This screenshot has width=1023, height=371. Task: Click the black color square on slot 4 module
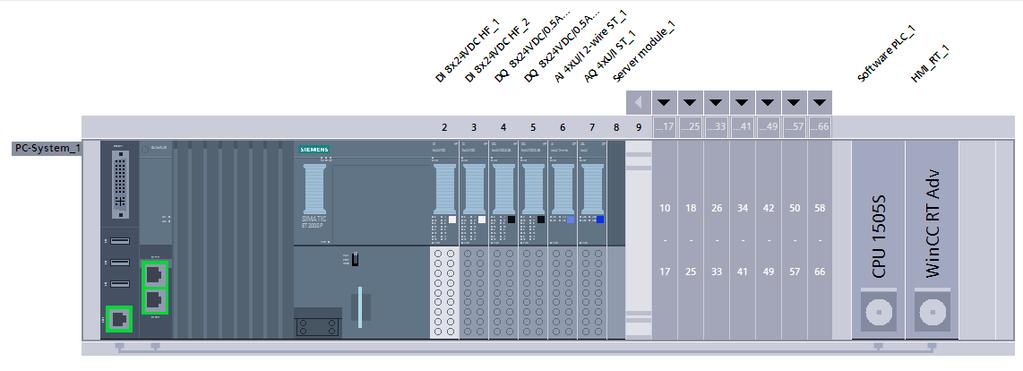pyautogui.click(x=511, y=220)
